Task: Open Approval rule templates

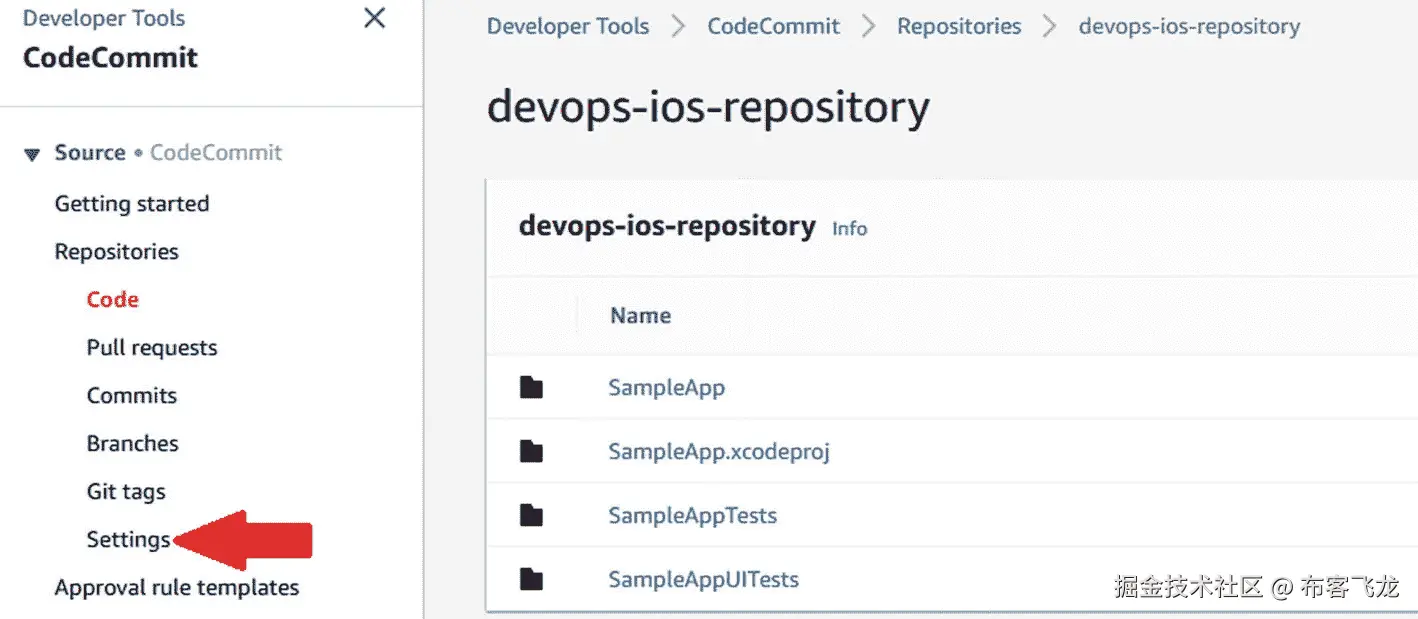Action: 177,588
